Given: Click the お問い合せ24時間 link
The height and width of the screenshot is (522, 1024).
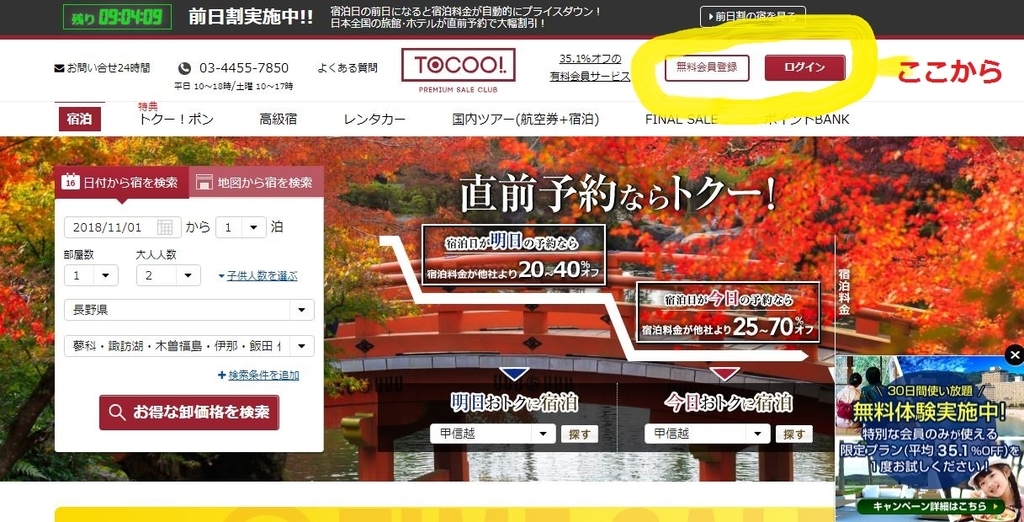Looking at the screenshot, I should coord(107,67).
